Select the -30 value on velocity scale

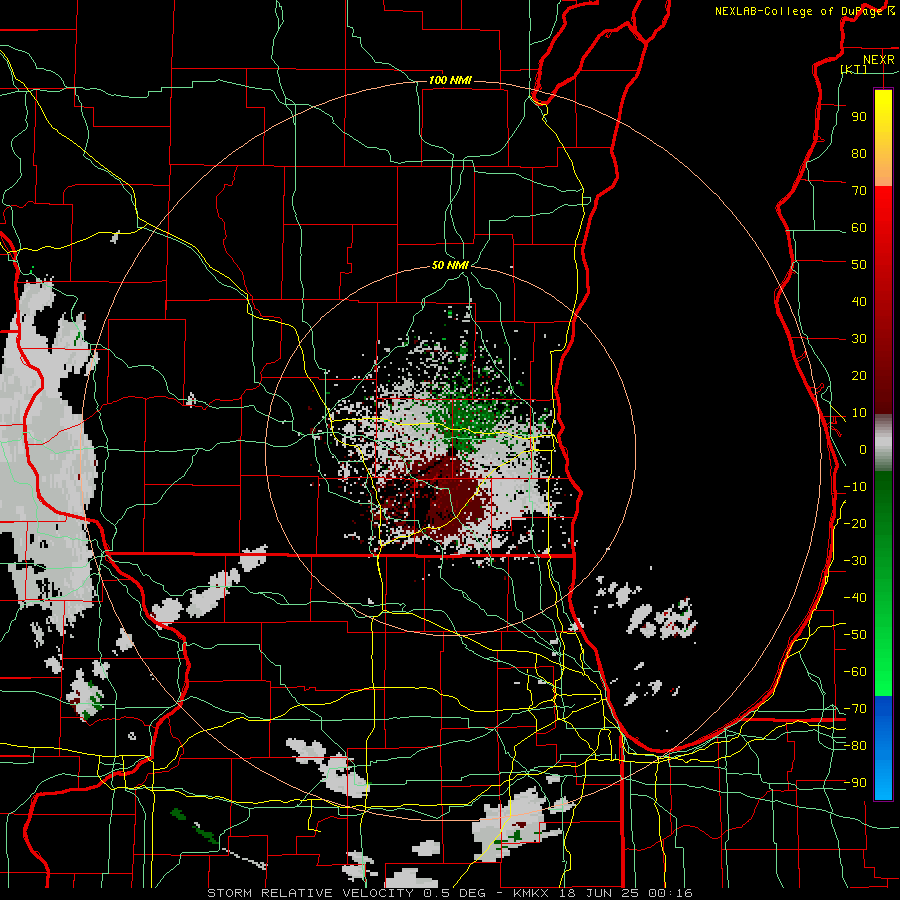point(855,561)
